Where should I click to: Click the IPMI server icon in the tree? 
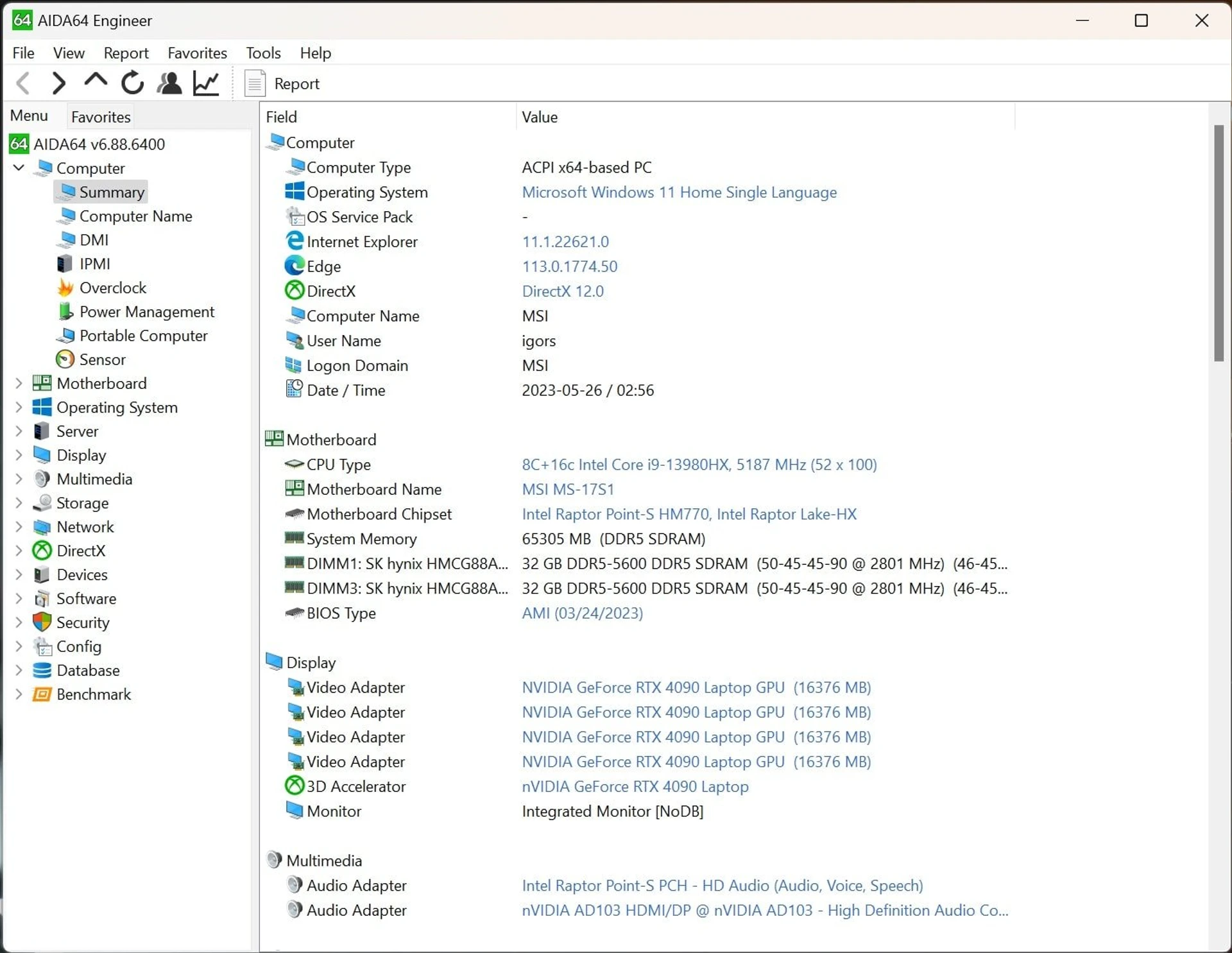point(65,264)
